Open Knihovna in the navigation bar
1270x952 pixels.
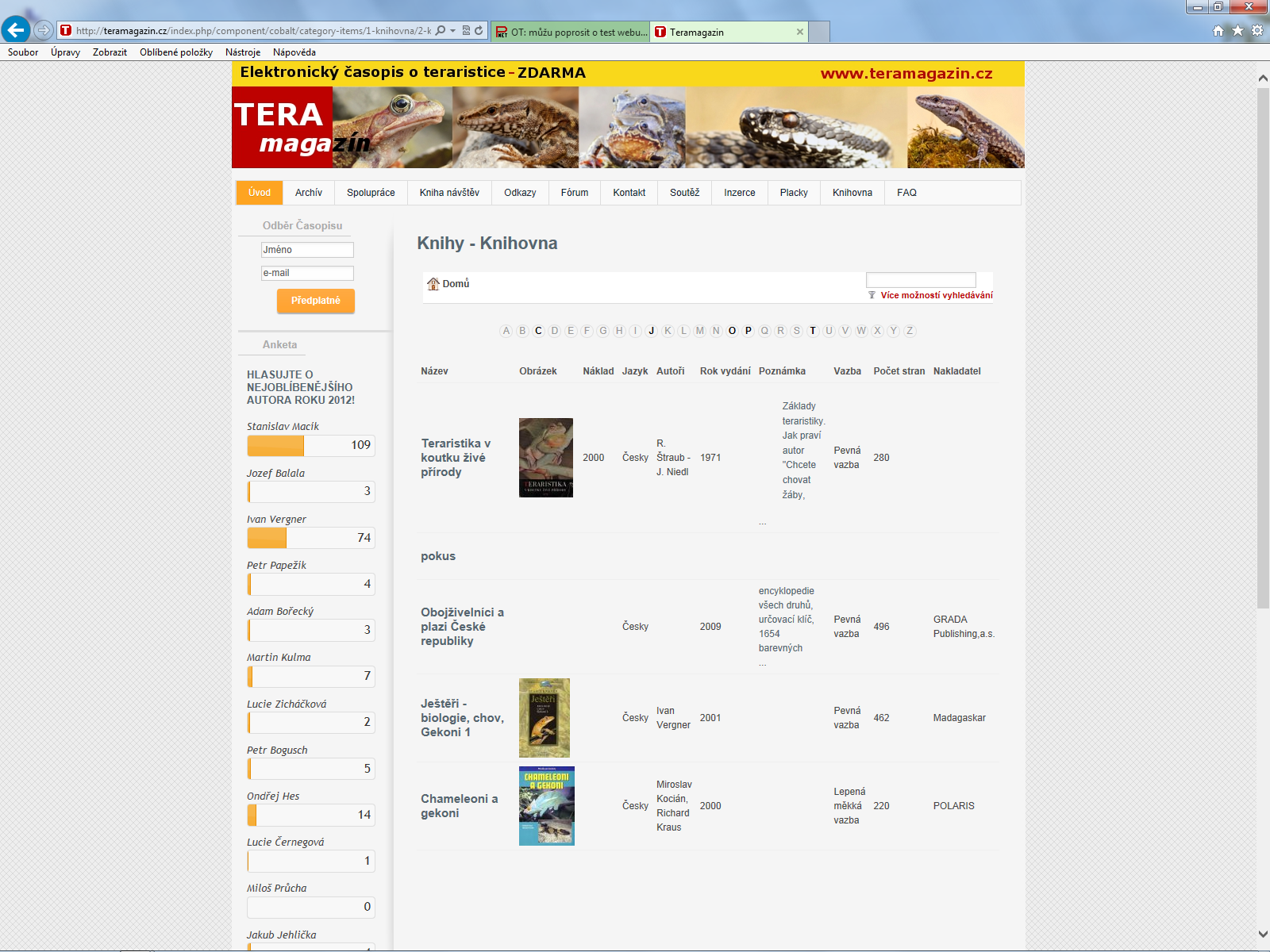point(852,193)
